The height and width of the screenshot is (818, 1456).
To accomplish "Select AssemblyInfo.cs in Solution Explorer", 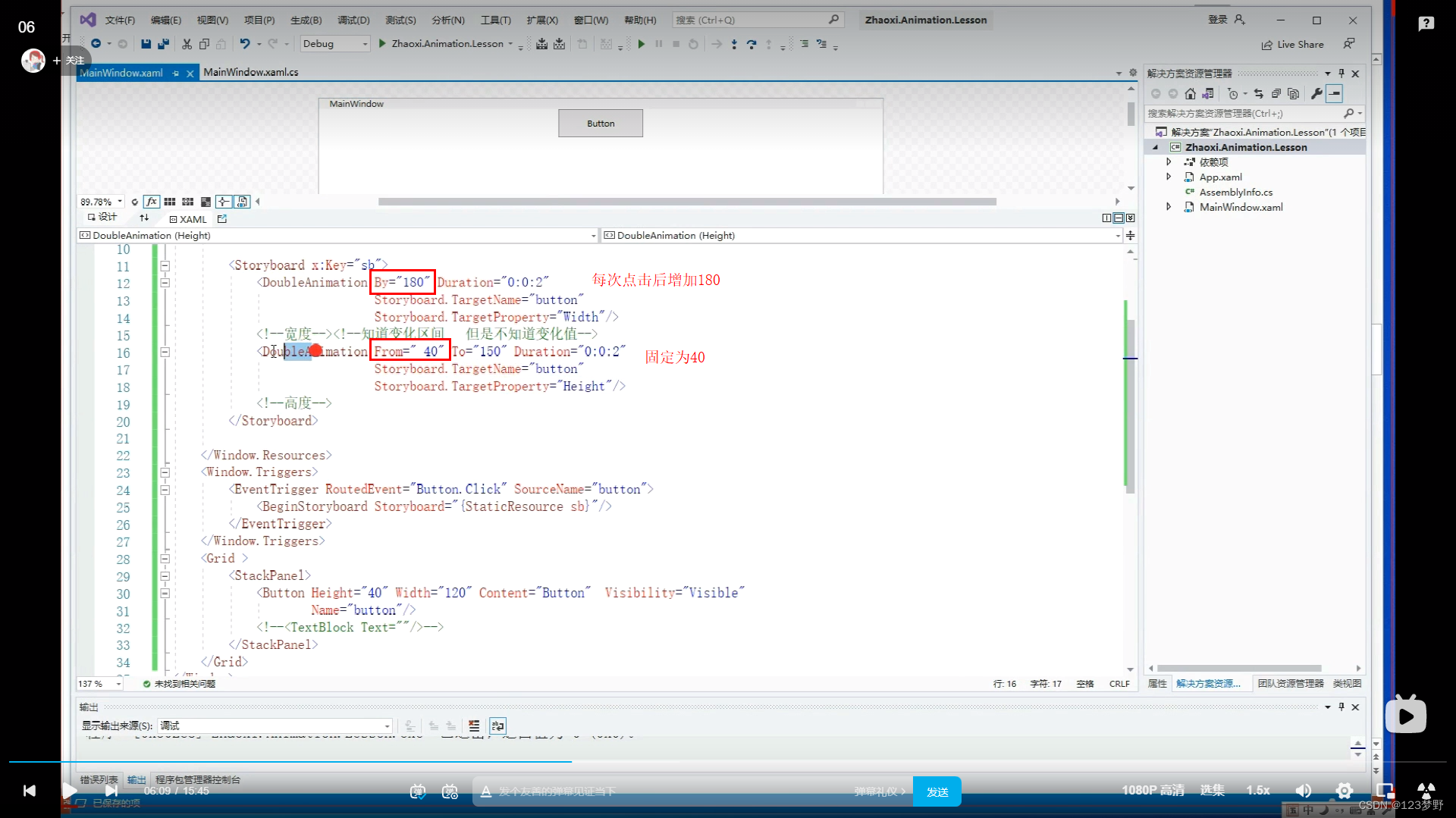I will point(1236,192).
